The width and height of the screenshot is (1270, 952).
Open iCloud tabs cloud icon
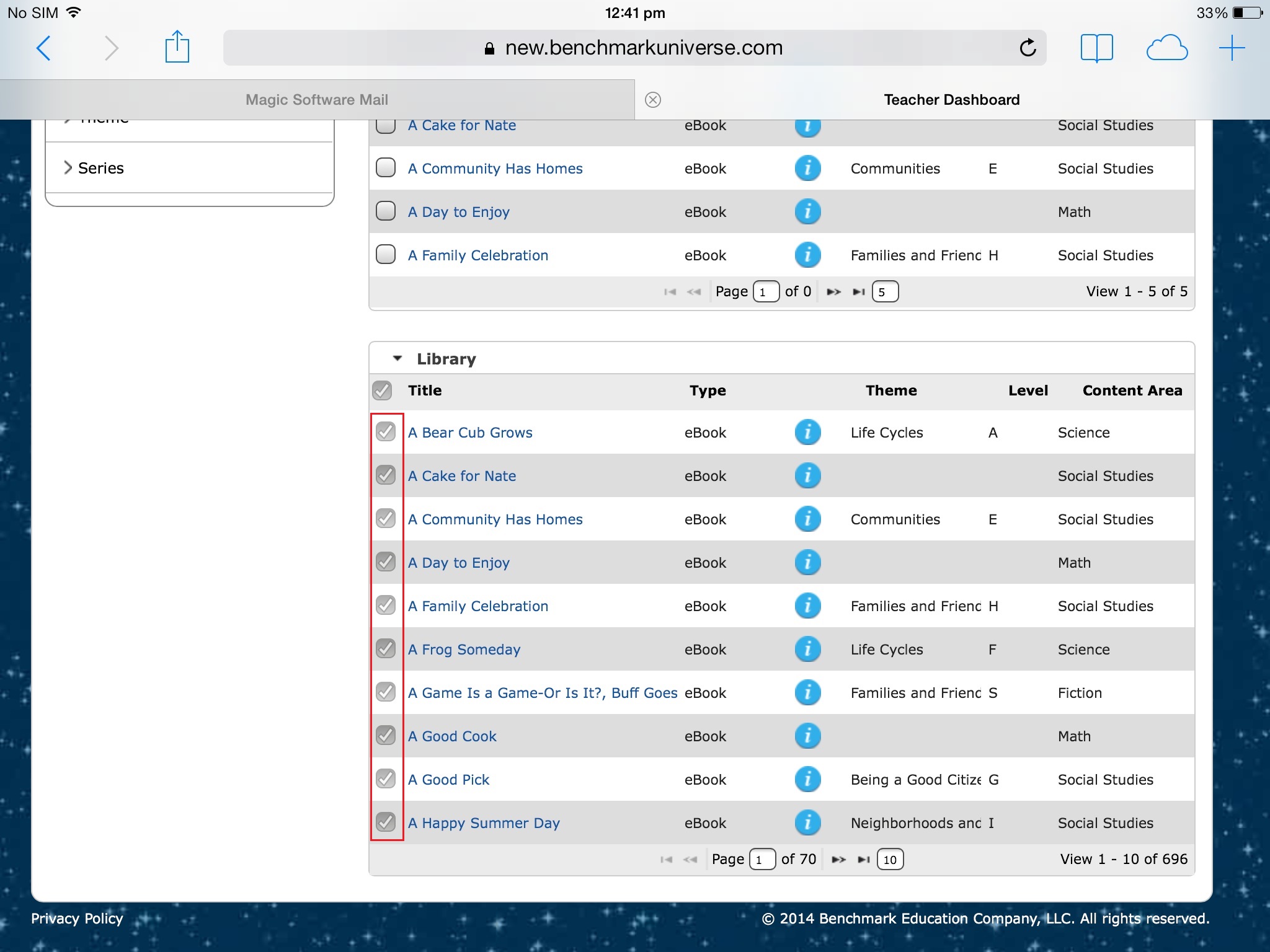pyautogui.click(x=1167, y=48)
